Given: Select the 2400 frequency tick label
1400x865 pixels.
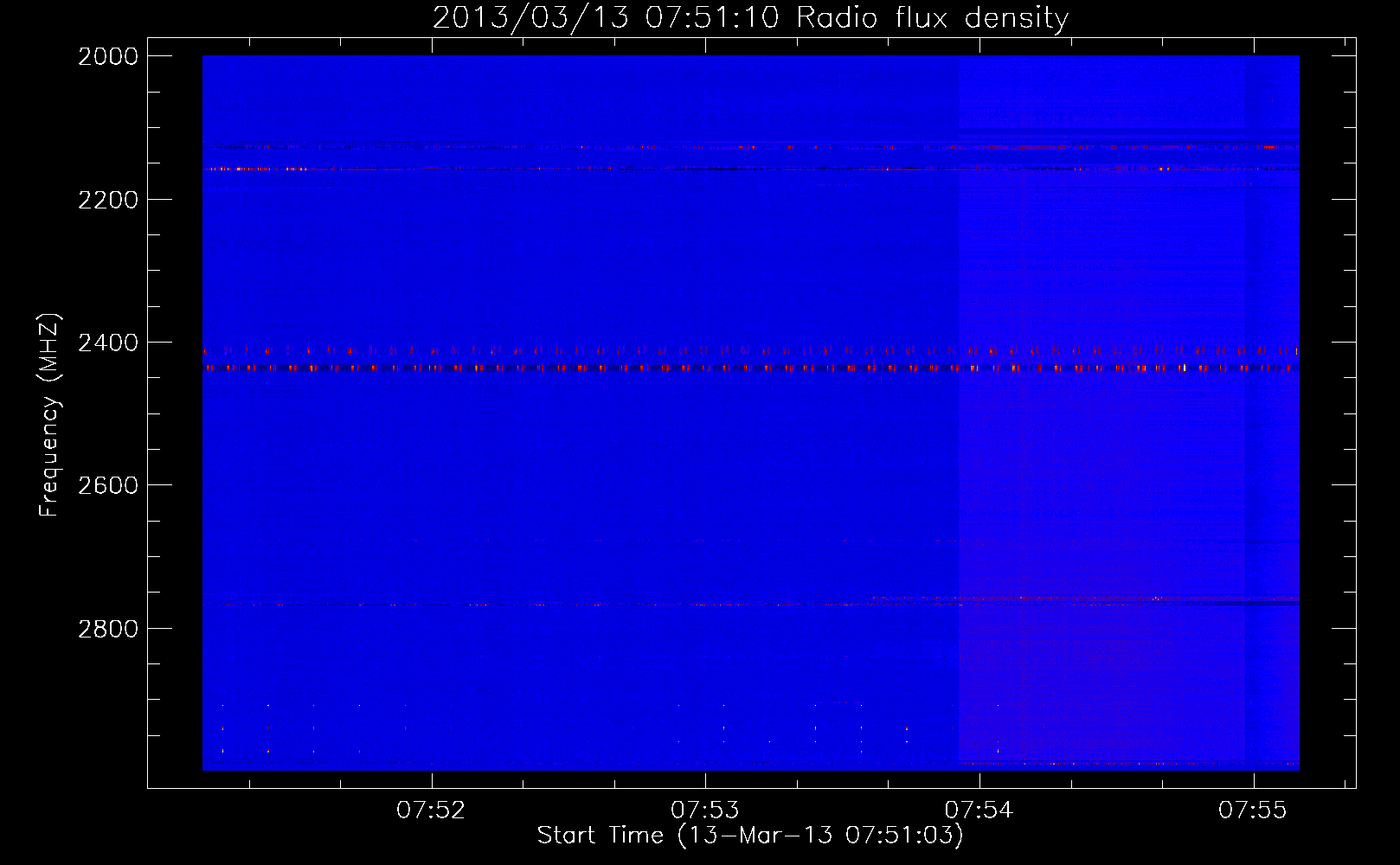Looking at the screenshot, I should coord(108,343).
